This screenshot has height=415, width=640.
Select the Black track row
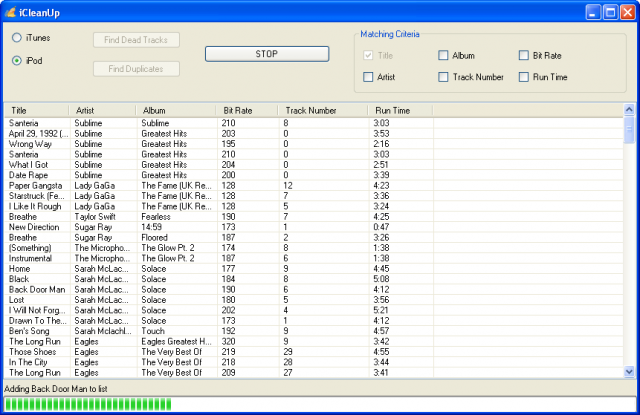tap(314, 279)
